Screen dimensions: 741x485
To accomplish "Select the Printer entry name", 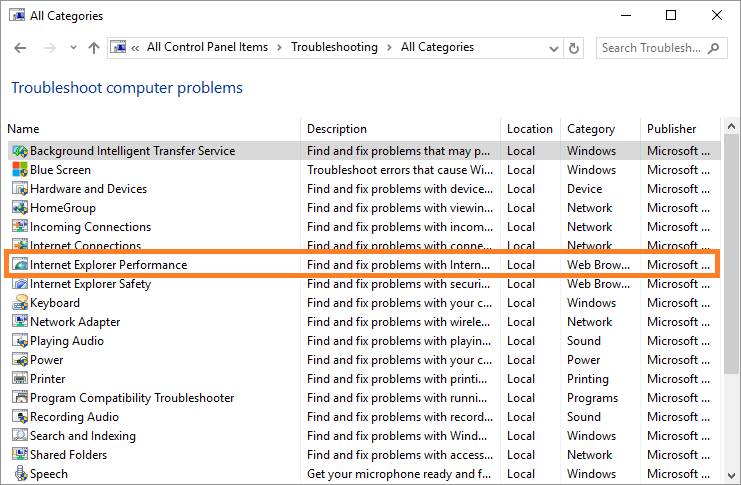I will pyautogui.click(x=48, y=379).
